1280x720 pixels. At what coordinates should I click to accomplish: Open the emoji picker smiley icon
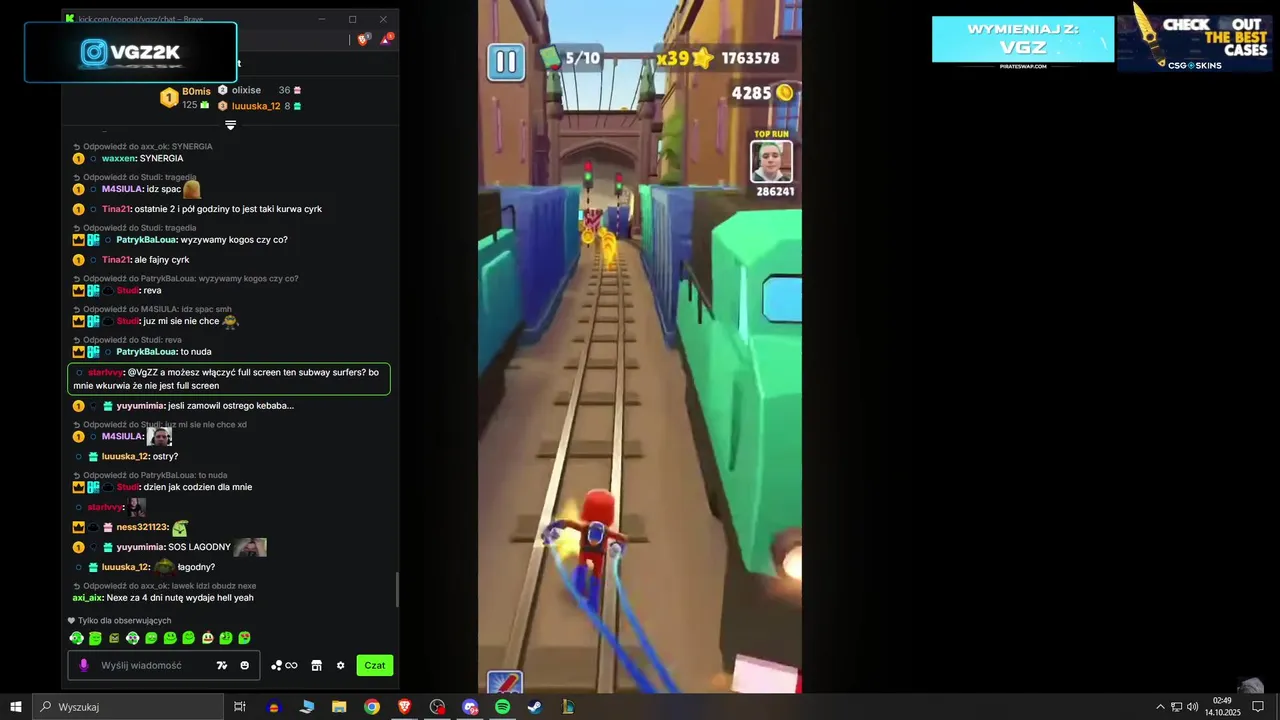pyautogui.click(x=245, y=665)
